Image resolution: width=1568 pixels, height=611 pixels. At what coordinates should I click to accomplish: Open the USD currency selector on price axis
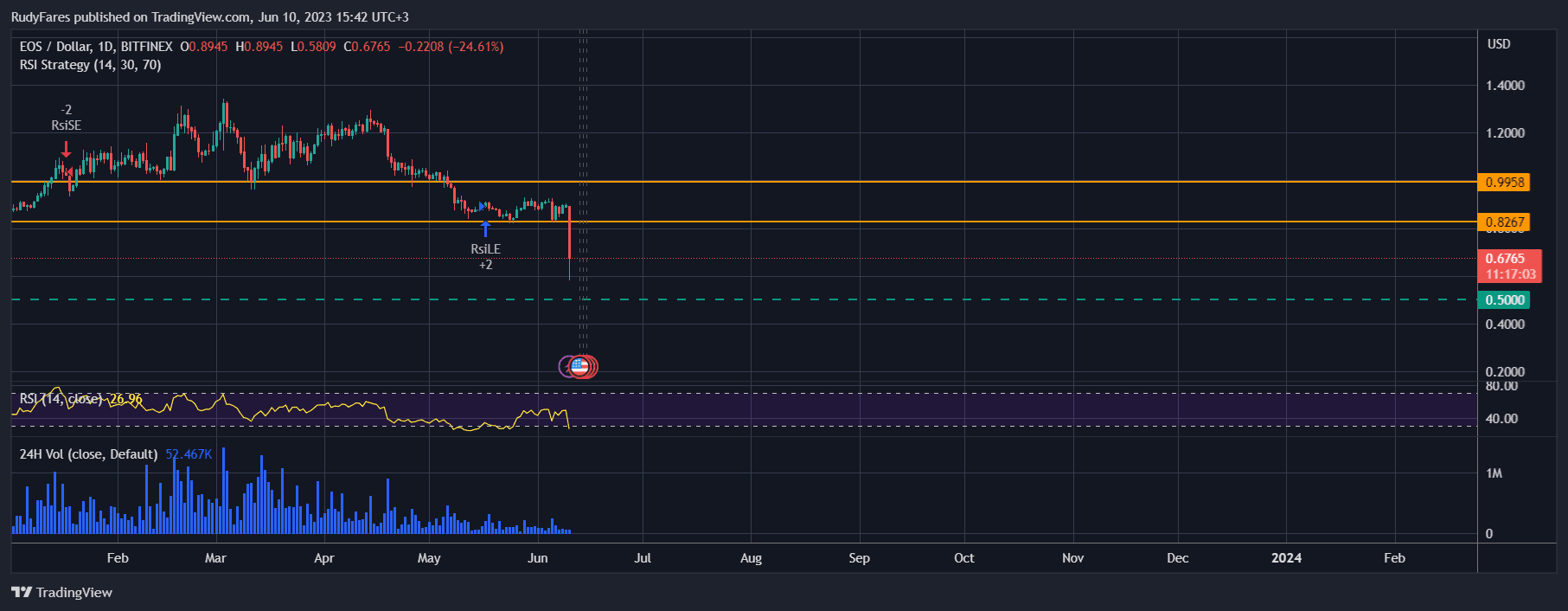coord(1499,44)
